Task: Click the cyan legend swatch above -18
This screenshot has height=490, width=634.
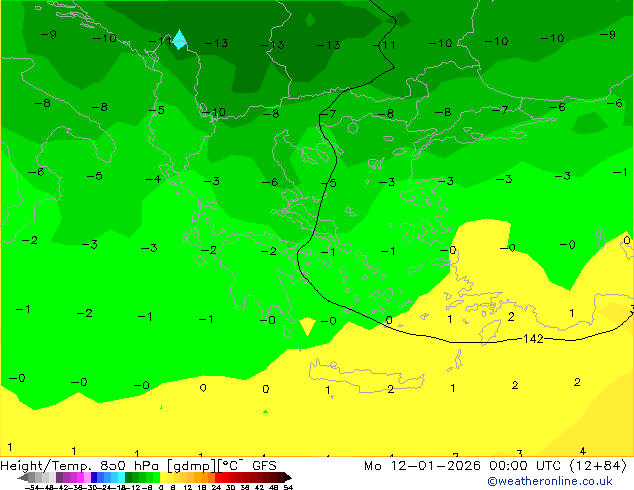Action: 121,477
